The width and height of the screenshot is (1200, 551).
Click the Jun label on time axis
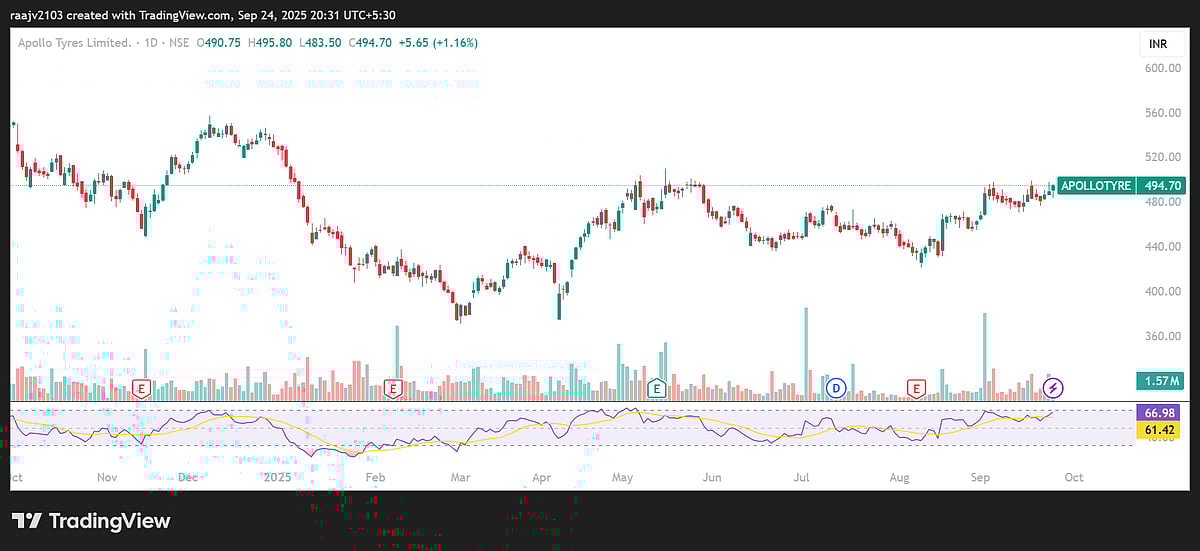pyautogui.click(x=711, y=478)
